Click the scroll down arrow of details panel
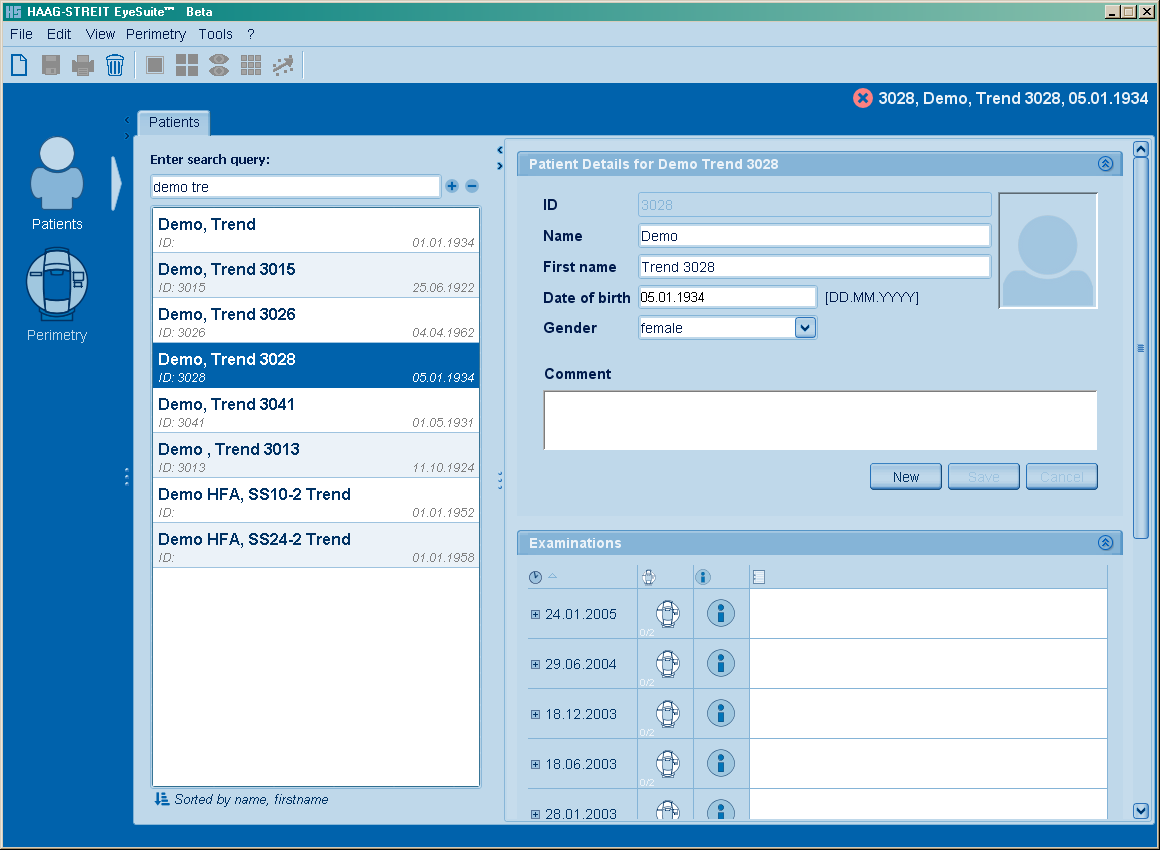This screenshot has height=850, width=1160. coord(1141,811)
